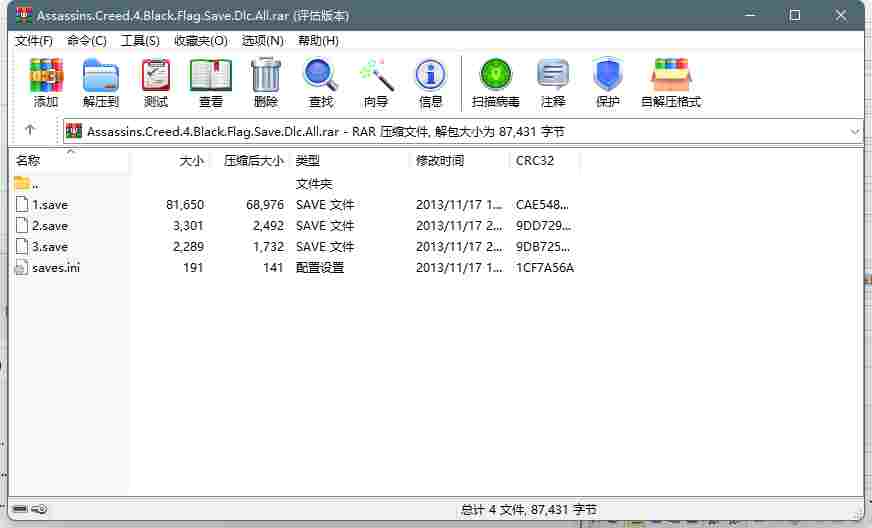This screenshot has height=528, width=872.
Task: Open the Tools (工具) menu
Action: coord(140,41)
